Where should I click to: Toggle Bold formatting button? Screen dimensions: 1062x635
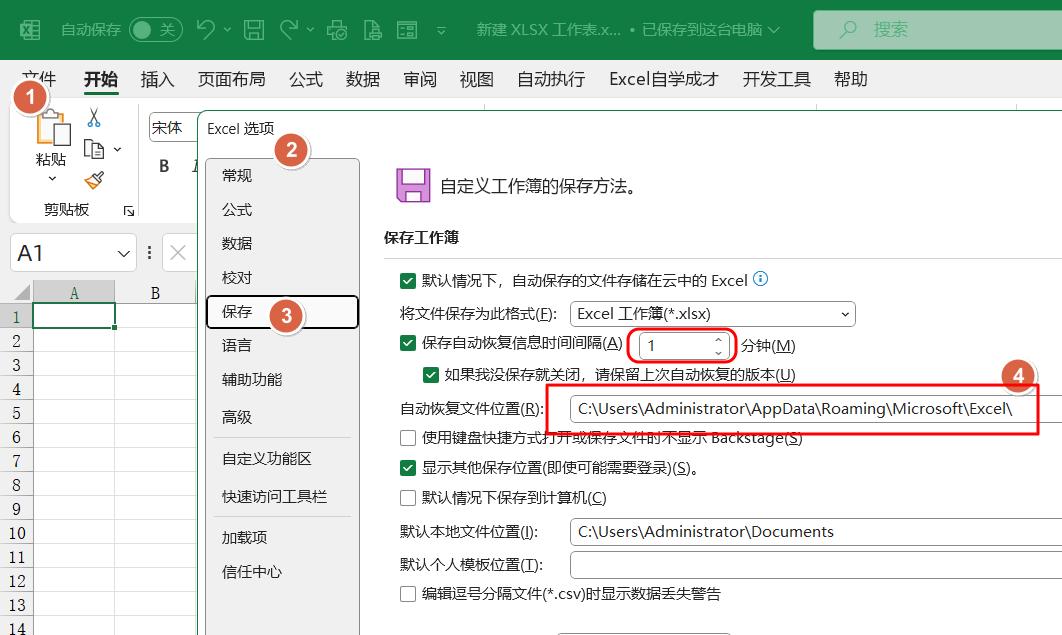(164, 166)
